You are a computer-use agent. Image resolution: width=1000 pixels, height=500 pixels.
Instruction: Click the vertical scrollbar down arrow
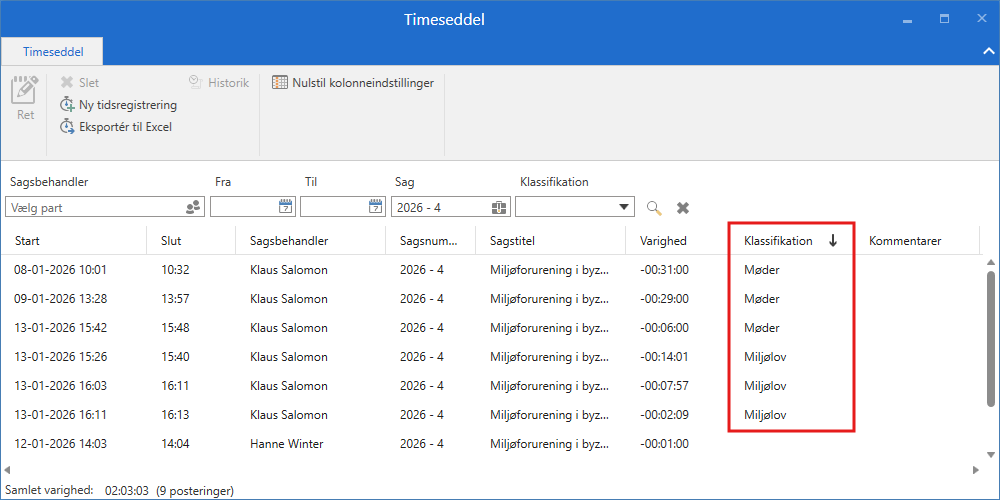pyautogui.click(x=991, y=452)
